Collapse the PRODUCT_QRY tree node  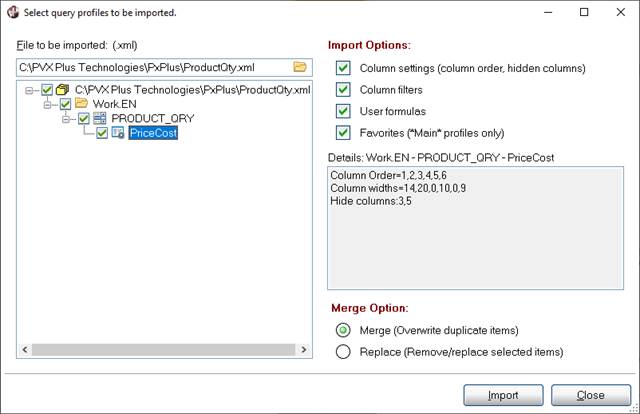click(x=66, y=118)
